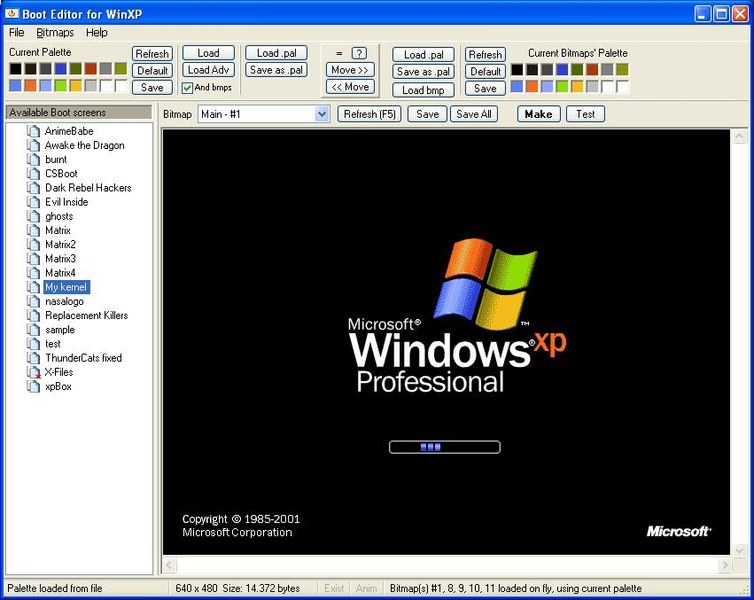Click the Move >> button
This screenshot has width=754, height=600.
(x=350, y=70)
